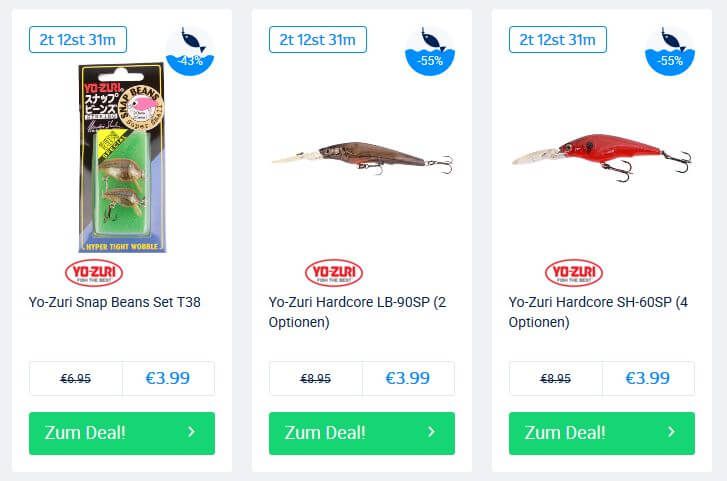Open Yo-Zuri Hardcore LB-90SP title link
The width and height of the screenshot is (727, 481).
[357, 312]
